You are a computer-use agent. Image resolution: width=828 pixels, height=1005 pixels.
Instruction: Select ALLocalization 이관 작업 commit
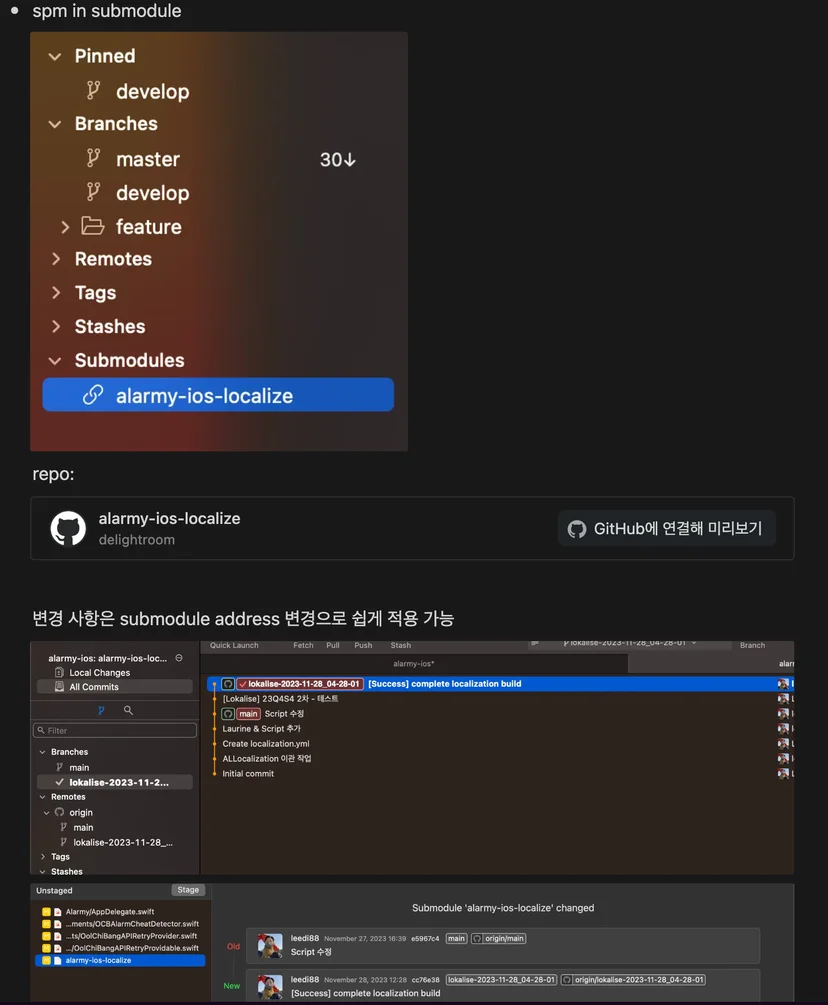click(x=267, y=758)
